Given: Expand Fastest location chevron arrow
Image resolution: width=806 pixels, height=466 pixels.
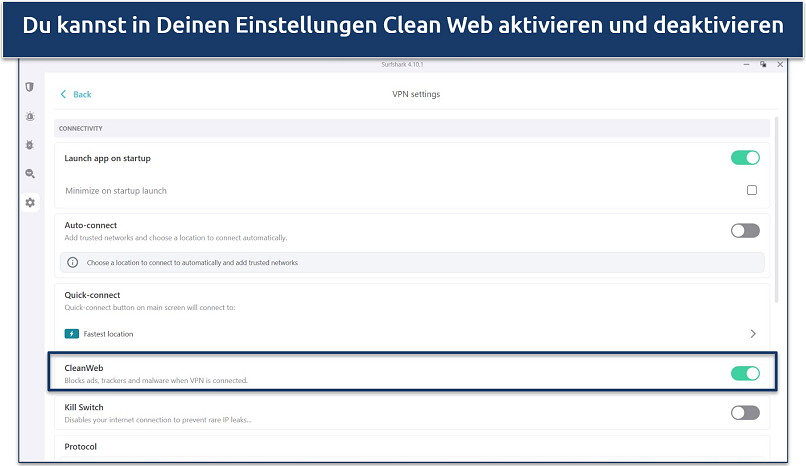Looking at the screenshot, I should coord(753,334).
